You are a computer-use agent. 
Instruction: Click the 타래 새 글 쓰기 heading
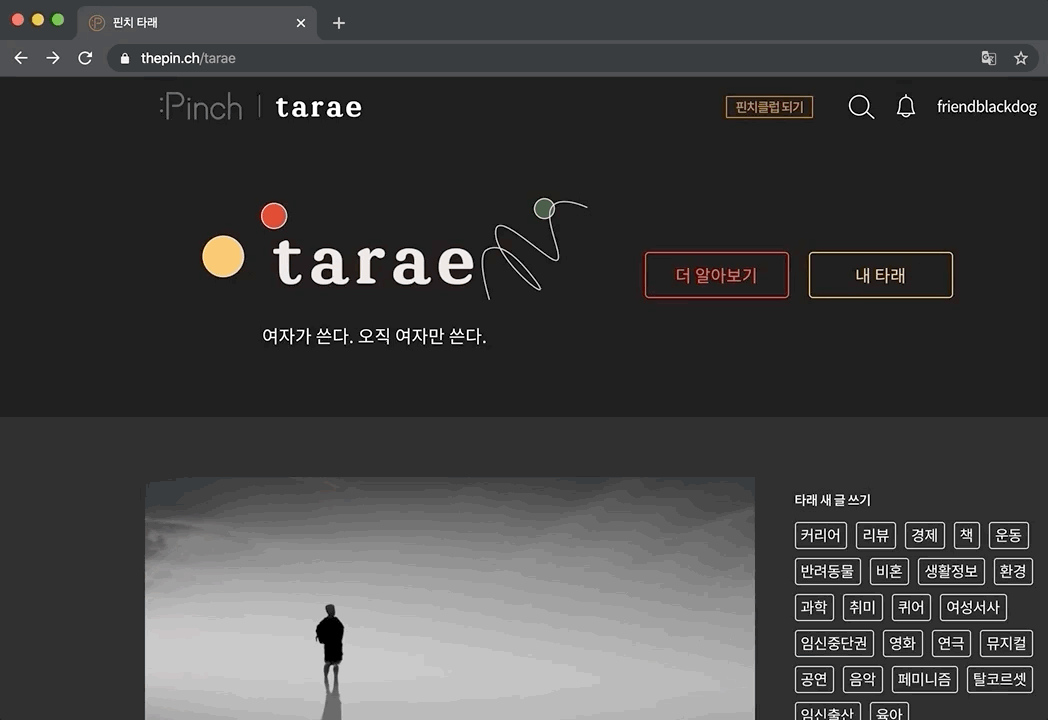click(x=832, y=500)
